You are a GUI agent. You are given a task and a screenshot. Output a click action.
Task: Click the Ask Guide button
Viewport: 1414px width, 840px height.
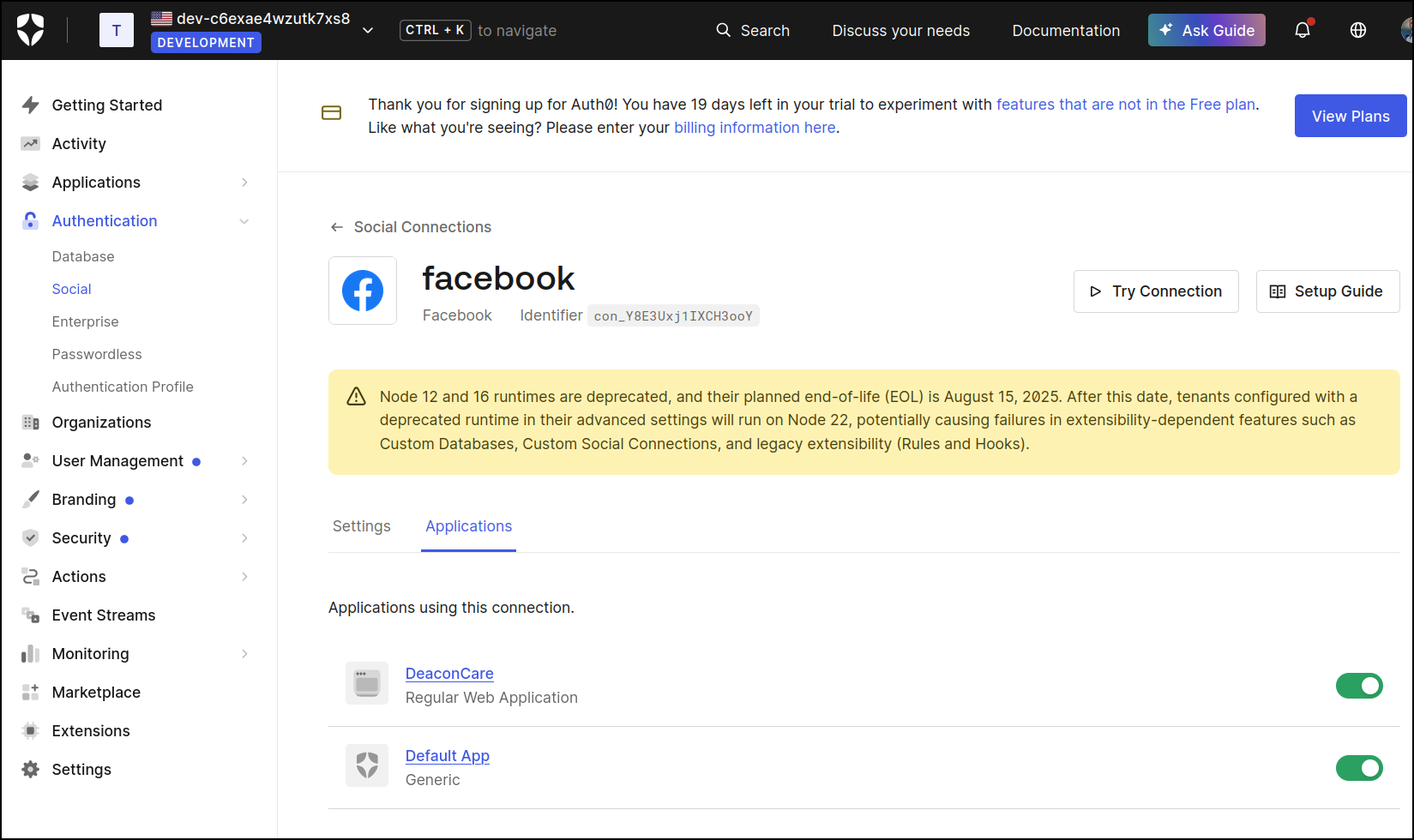1206,30
